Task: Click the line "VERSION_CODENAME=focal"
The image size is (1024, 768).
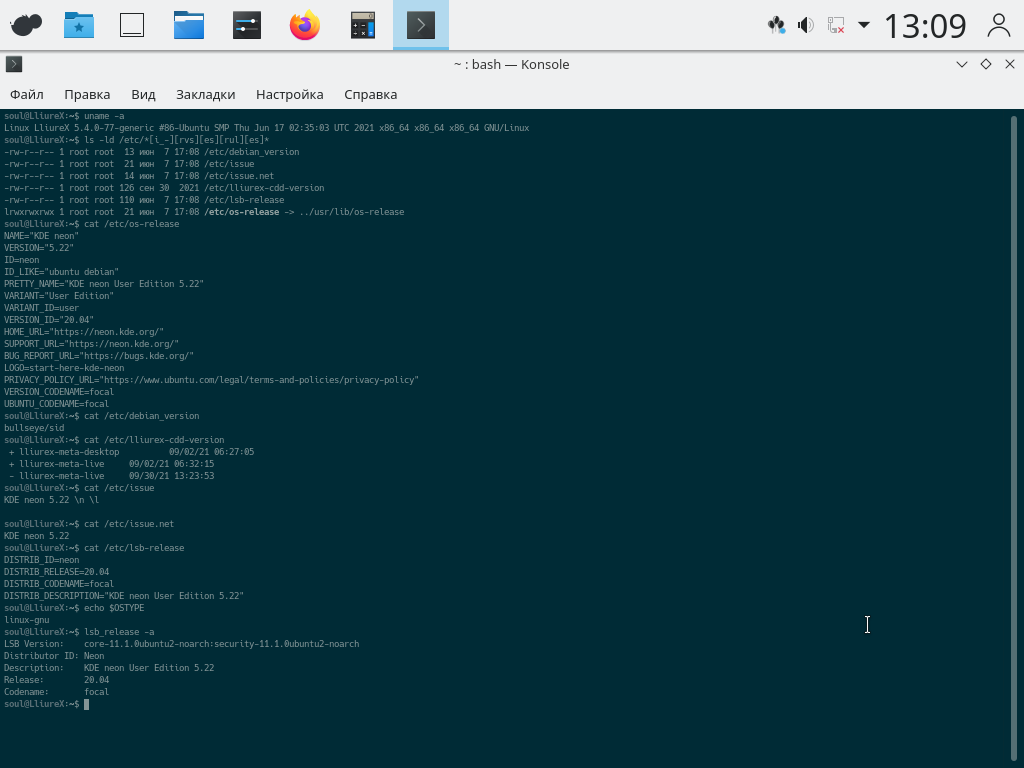Action: (59, 392)
